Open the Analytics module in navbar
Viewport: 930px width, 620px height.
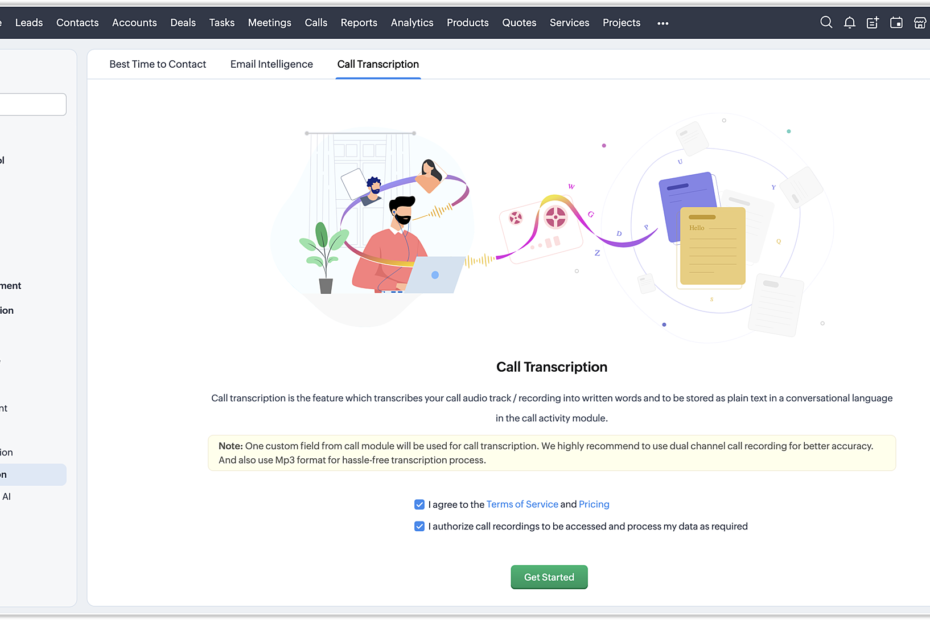coord(412,22)
